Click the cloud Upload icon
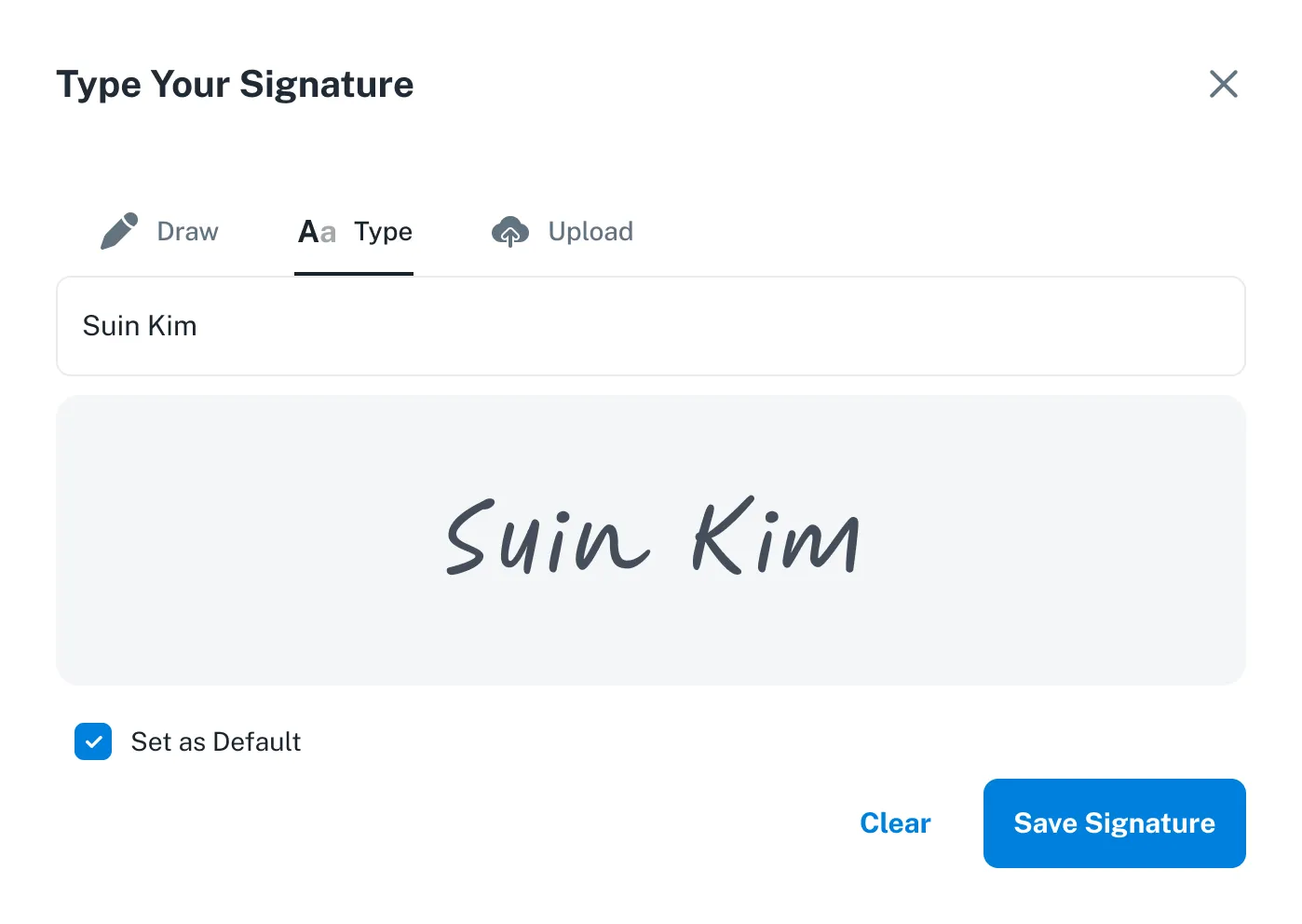 pos(509,231)
